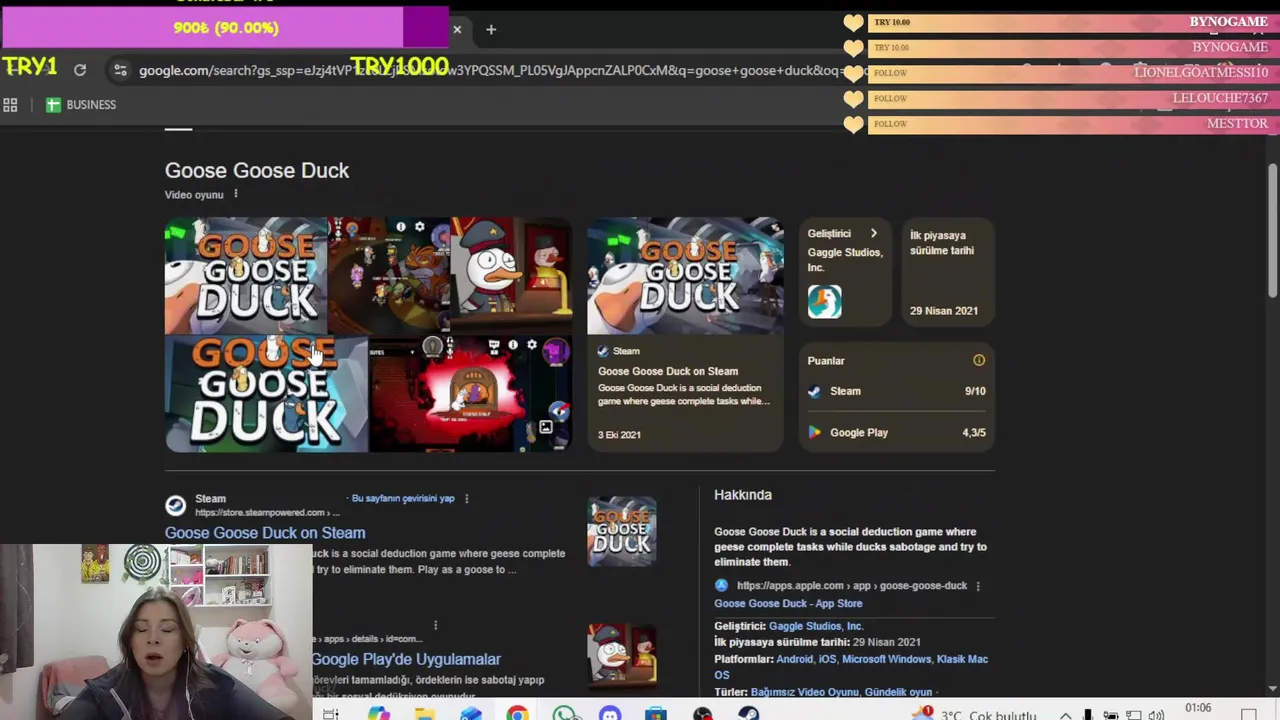Open the top-left Goose Goose Duck image
The image size is (1280, 720).
246,275
